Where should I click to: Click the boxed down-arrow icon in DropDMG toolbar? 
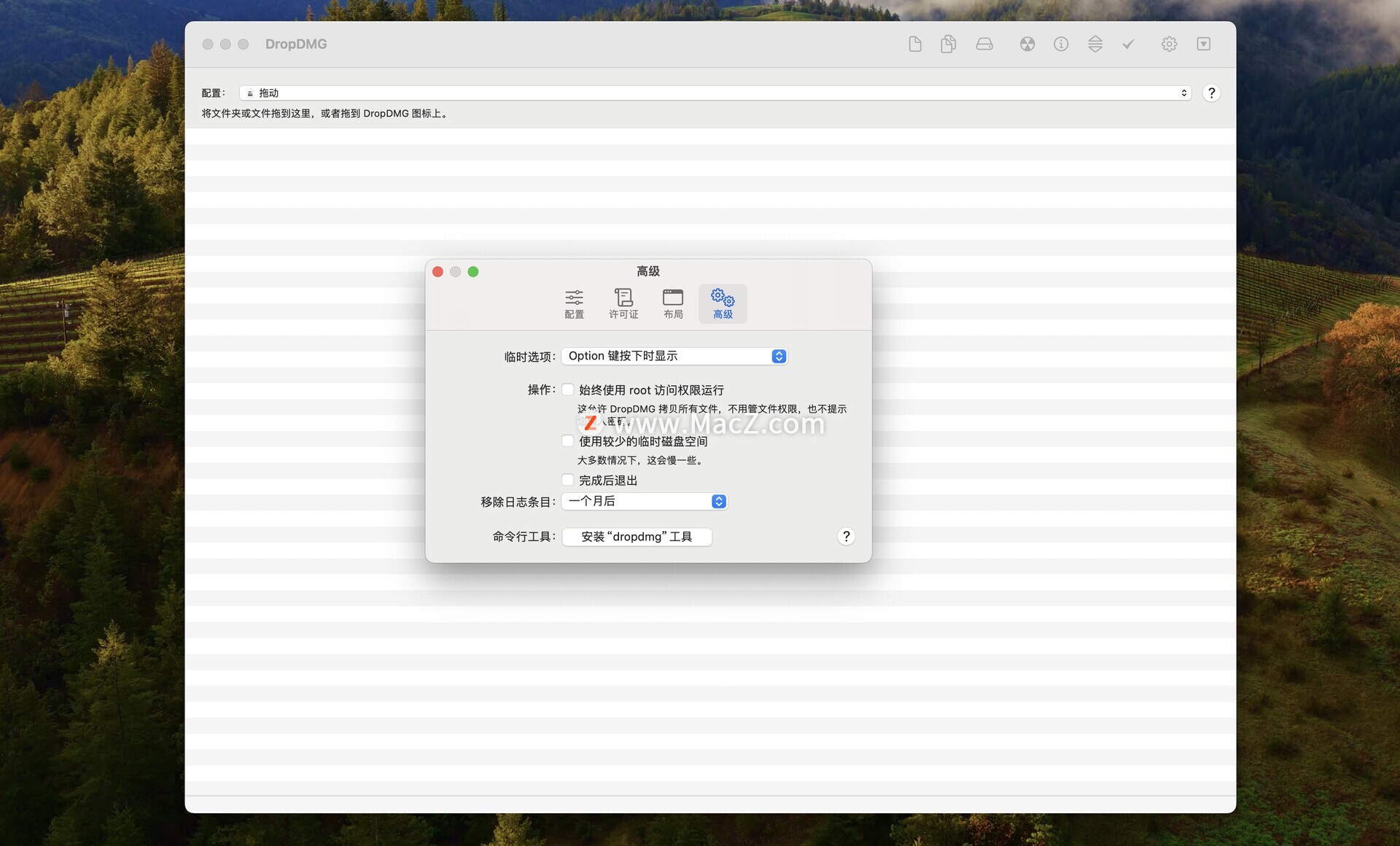(x=1204, y=44)
